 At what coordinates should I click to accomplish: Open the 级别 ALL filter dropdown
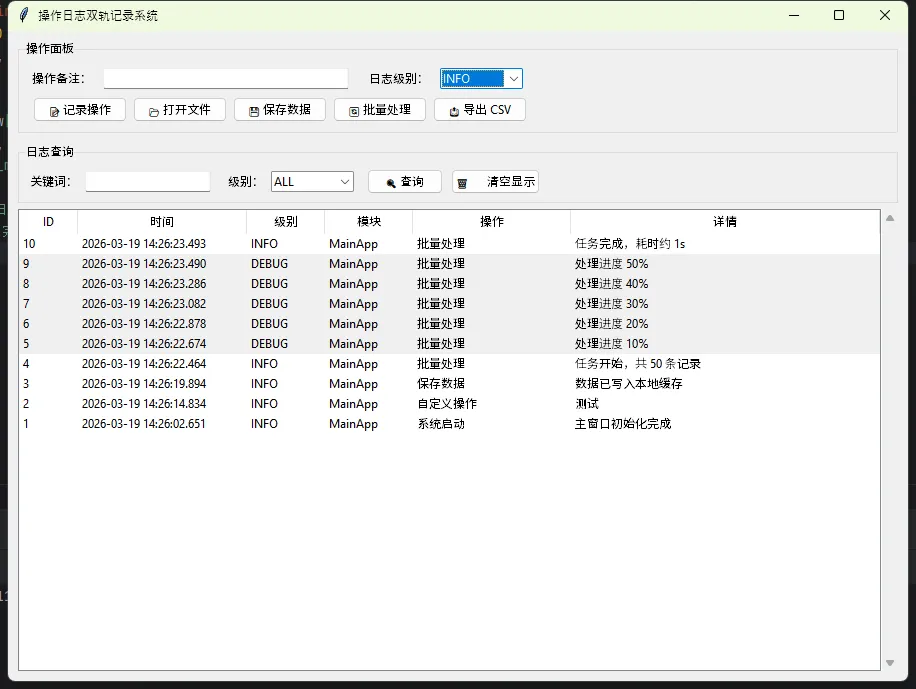345,182
